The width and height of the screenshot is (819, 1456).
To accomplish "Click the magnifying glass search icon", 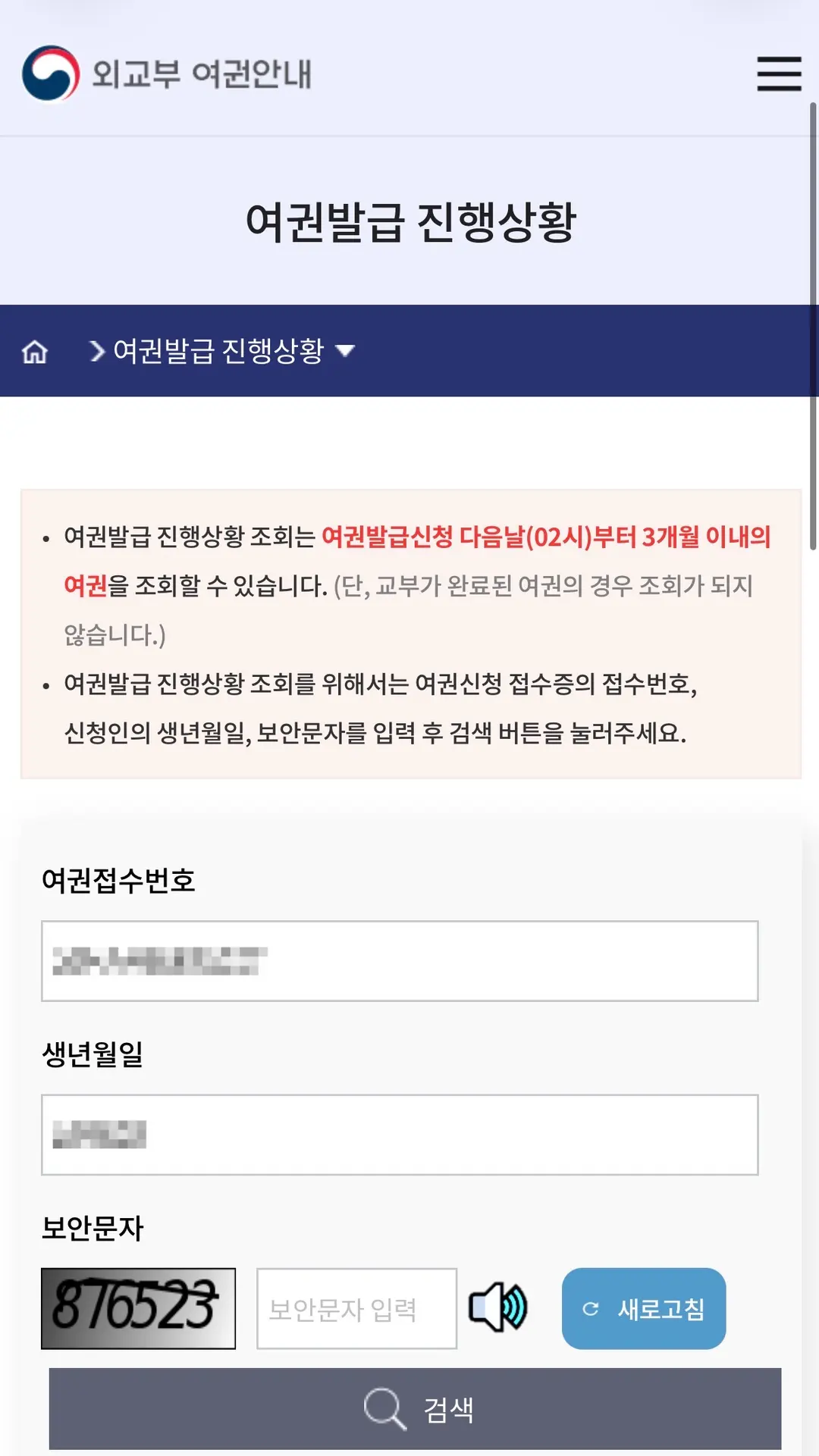I will [x=385, y=1409].
